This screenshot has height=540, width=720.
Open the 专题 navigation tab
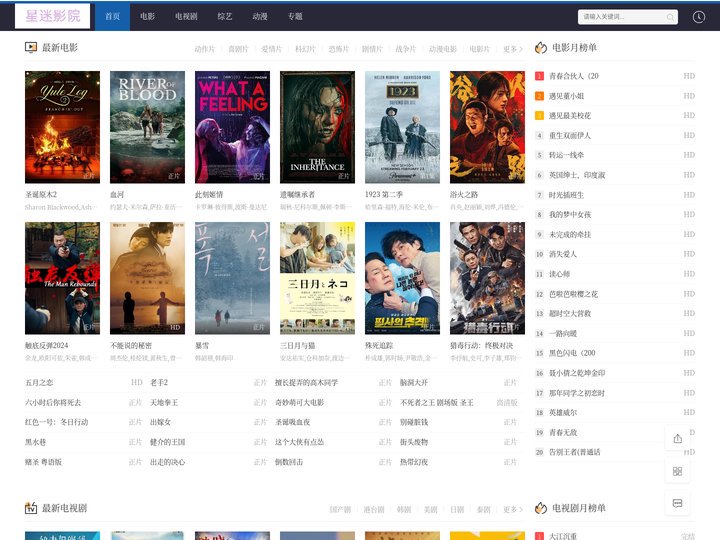point(295,17)
